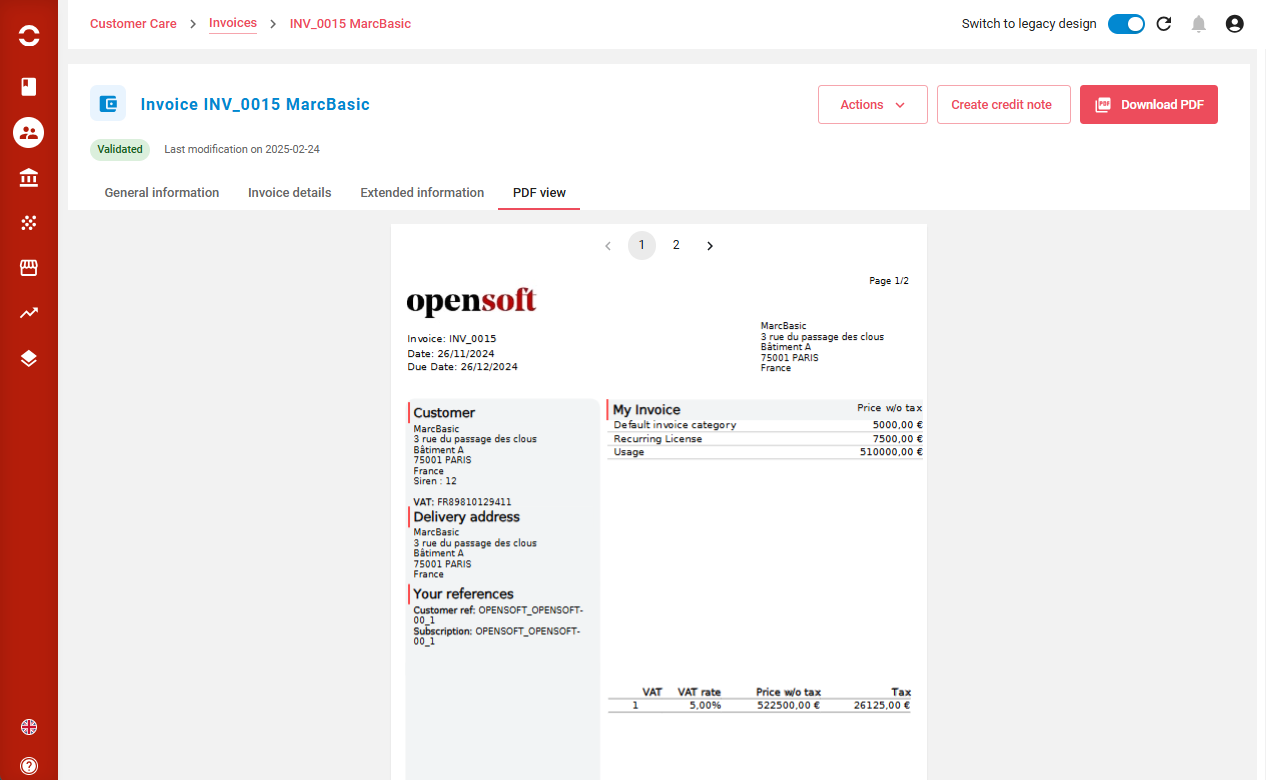Select PDF view tab
Viewport: 1266px width, 780px height.
(539, 193)
